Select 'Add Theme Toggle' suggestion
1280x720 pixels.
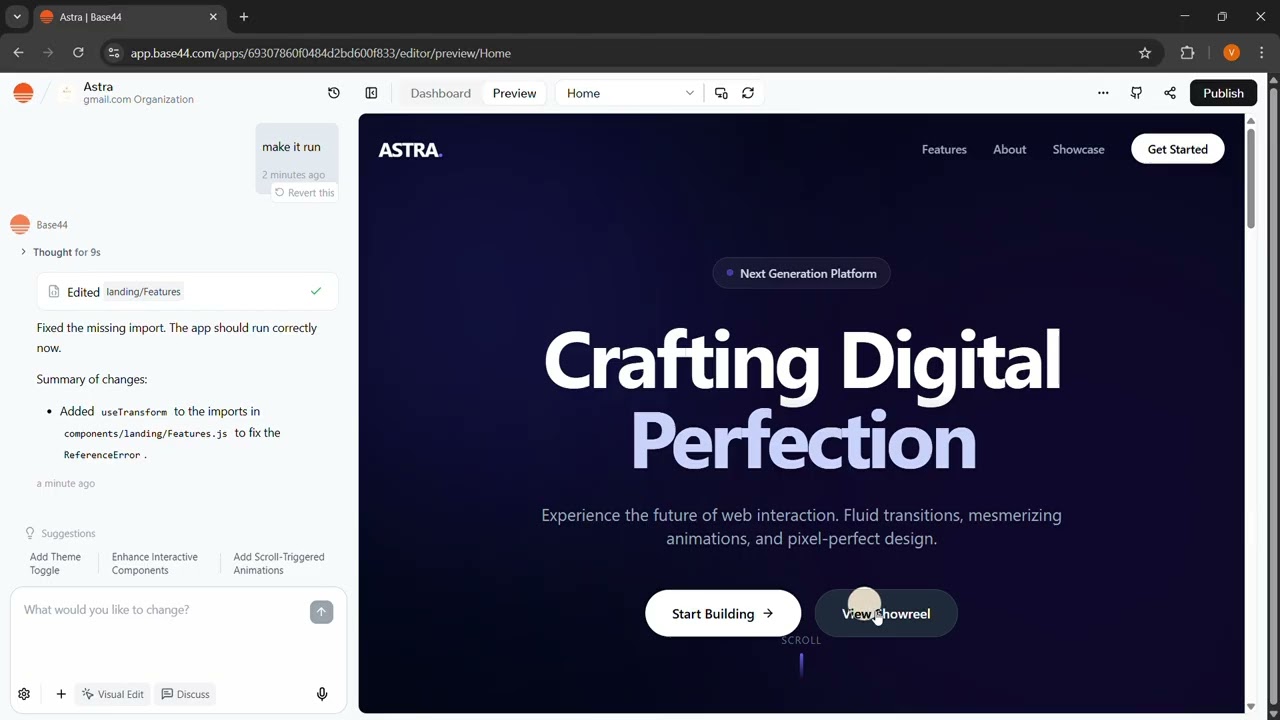click(55, 563)
